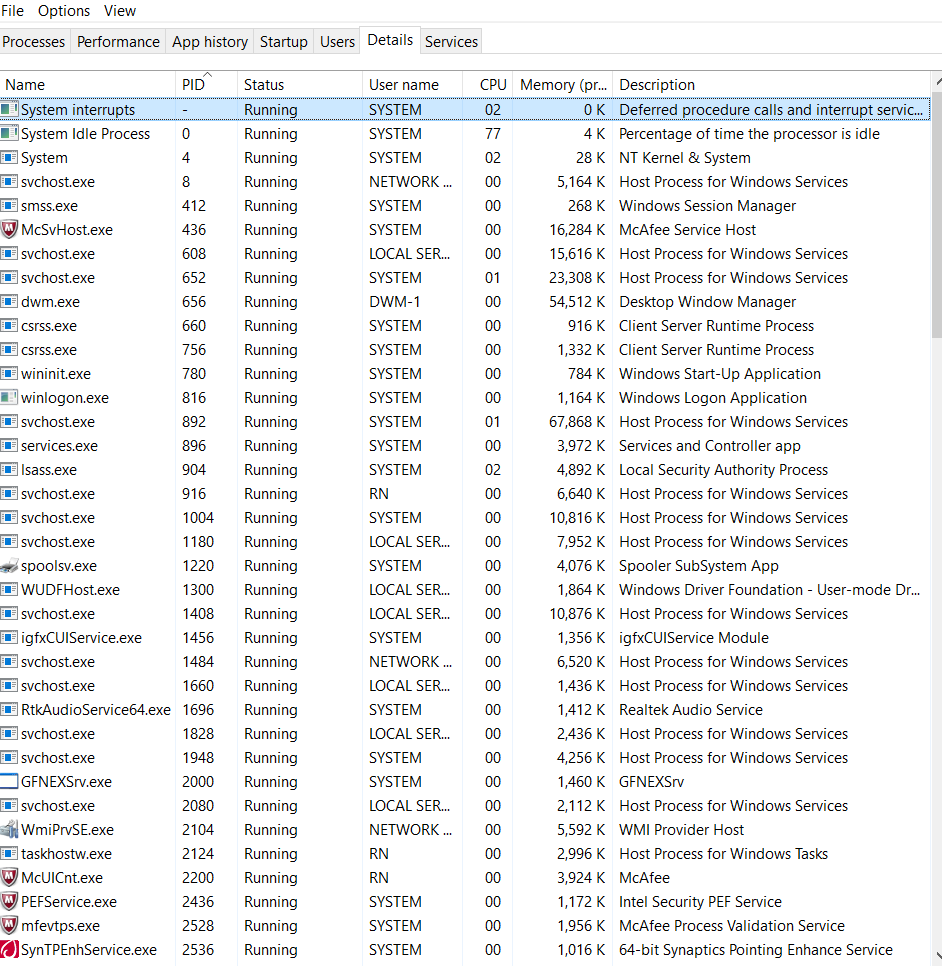This screenshot has width=942, height=966.
Task: Click the PID value 2000
Action: point(198,782)
